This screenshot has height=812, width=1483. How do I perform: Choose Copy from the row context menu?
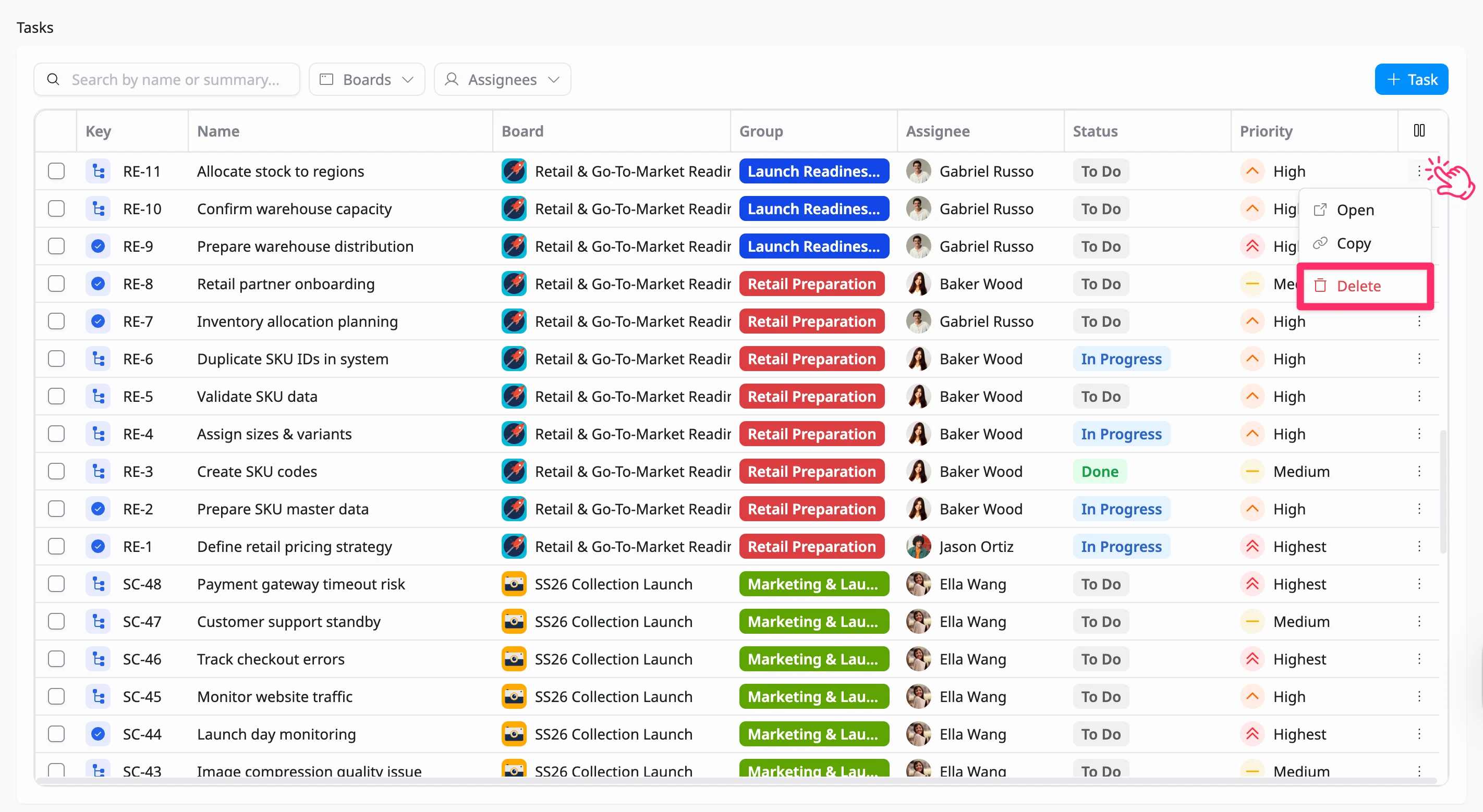pyautogui.click(x=1365, y=243)
